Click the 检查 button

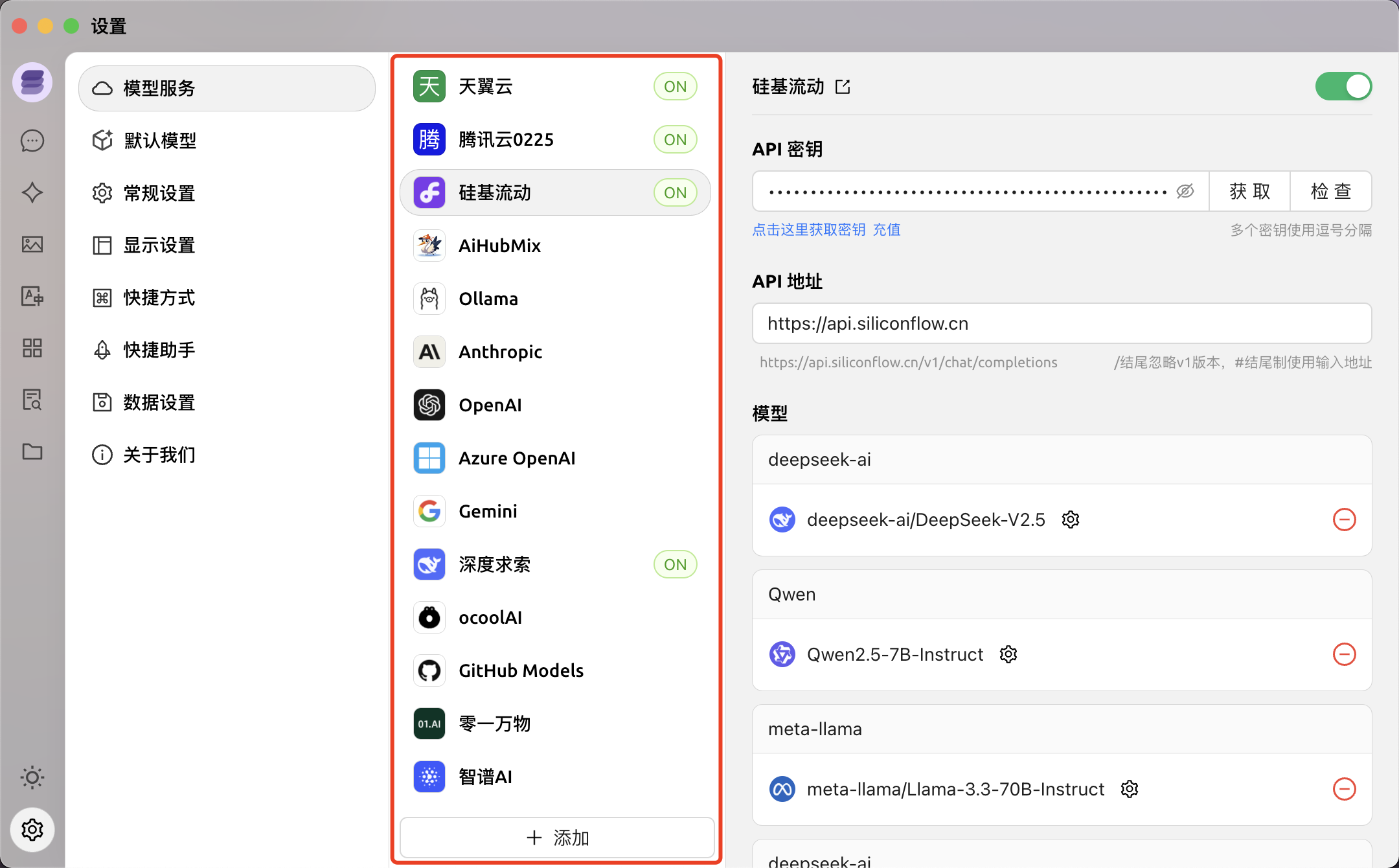tap(1330, 191)
